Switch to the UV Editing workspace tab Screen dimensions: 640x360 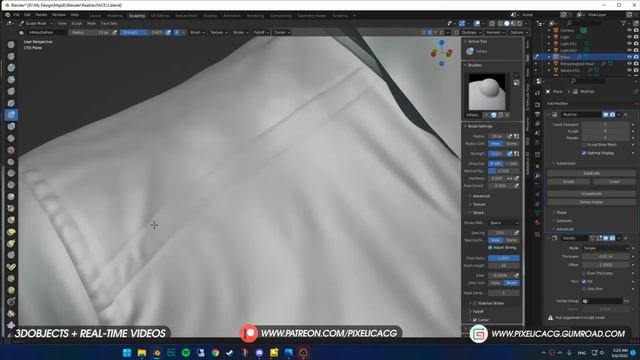pyautogui.click(x=160, y=16)
